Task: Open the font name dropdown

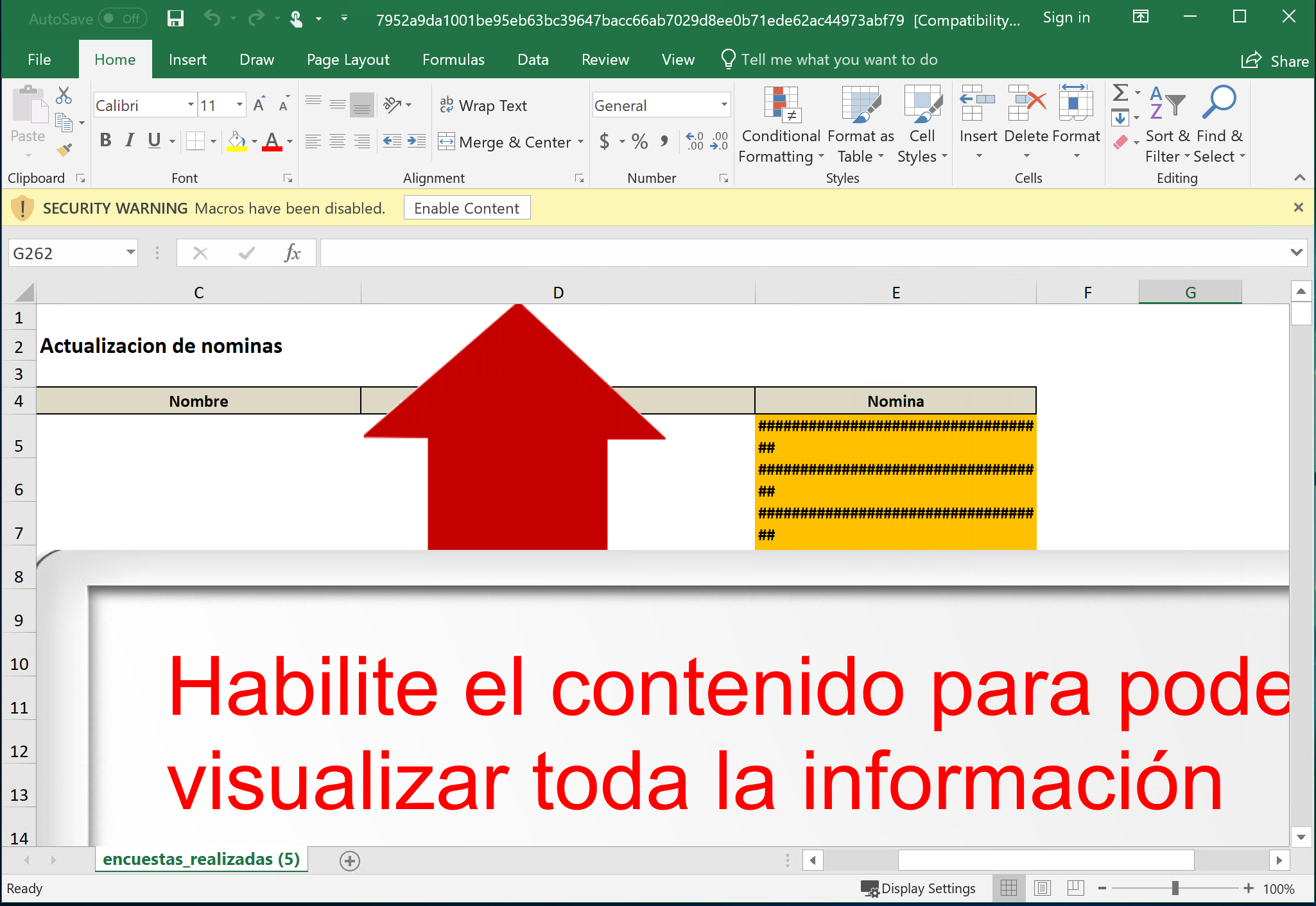Action: click(x=190, y=104)
